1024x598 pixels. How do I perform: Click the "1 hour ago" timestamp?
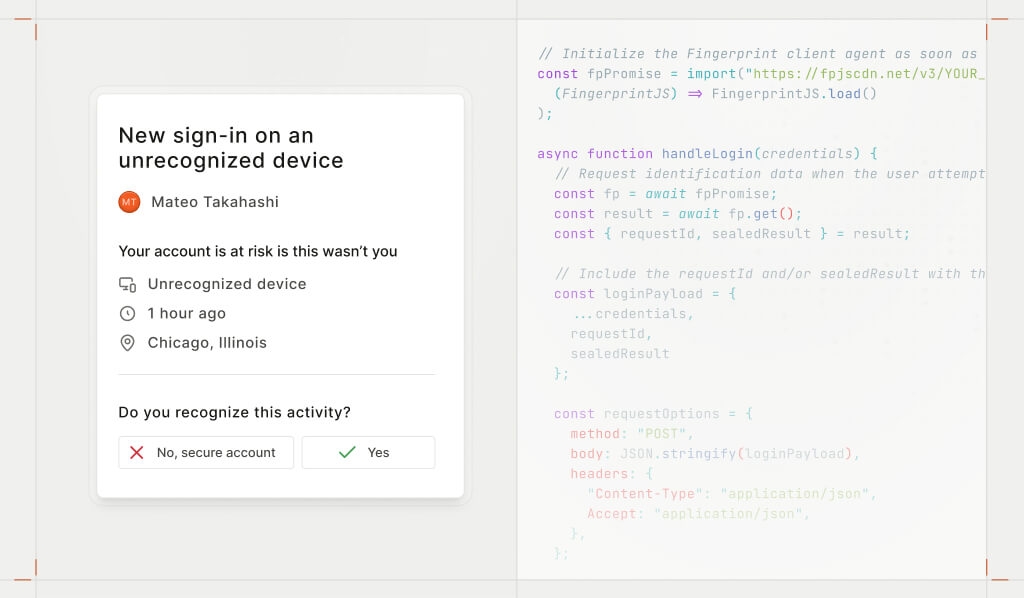(x=186, y=313)
